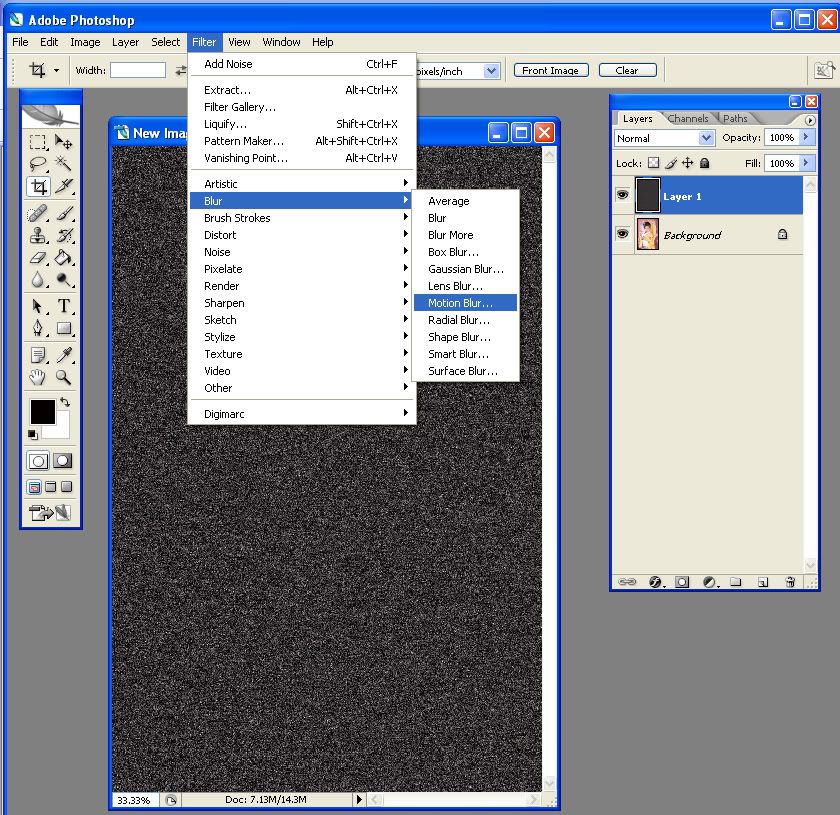The height and width of the screenshot is (815, 840).
Task: Hide Layer 1 using its eye icon
Action: point(622,196)
